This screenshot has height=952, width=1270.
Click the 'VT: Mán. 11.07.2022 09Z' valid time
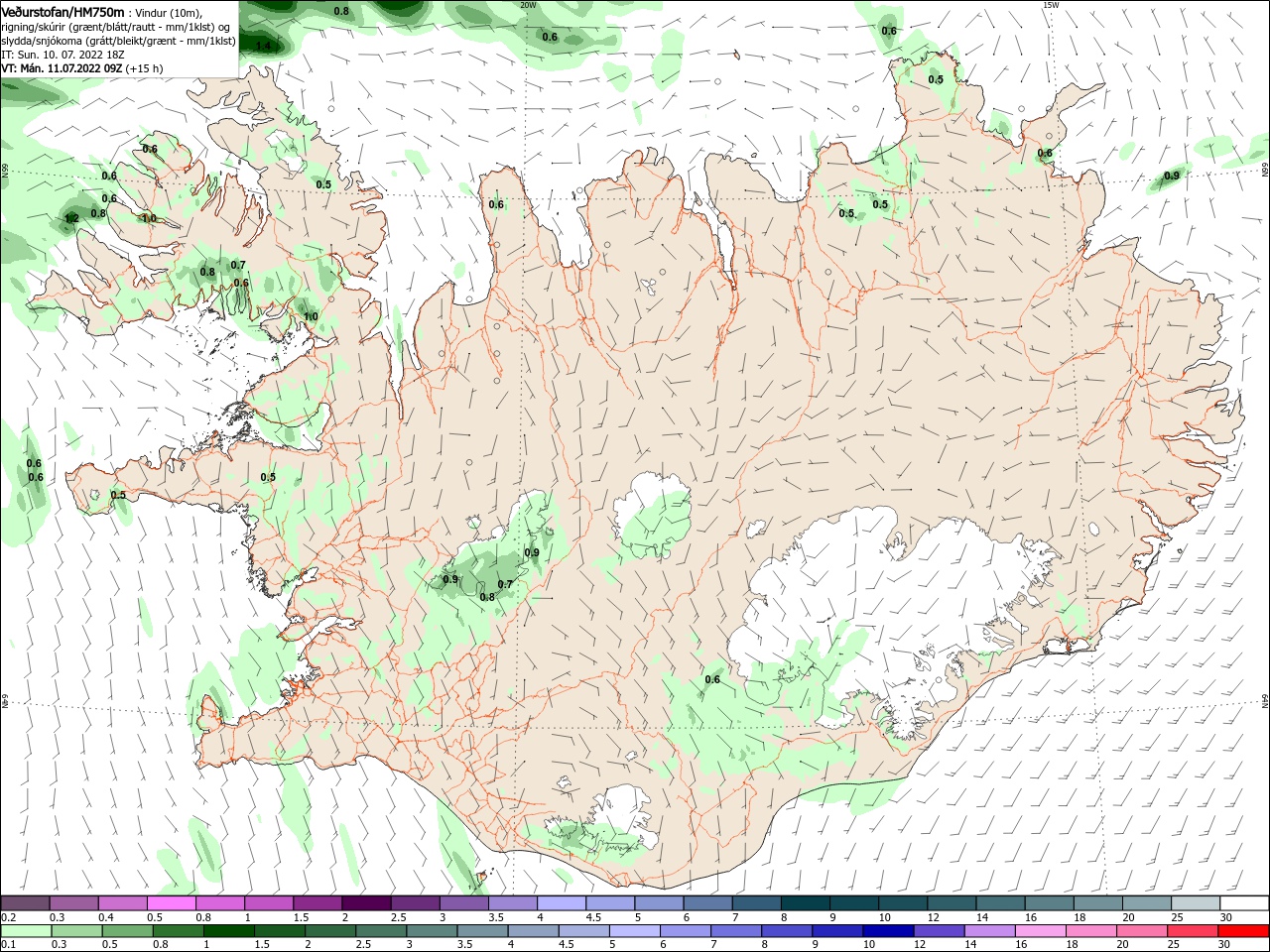[62, 68]
